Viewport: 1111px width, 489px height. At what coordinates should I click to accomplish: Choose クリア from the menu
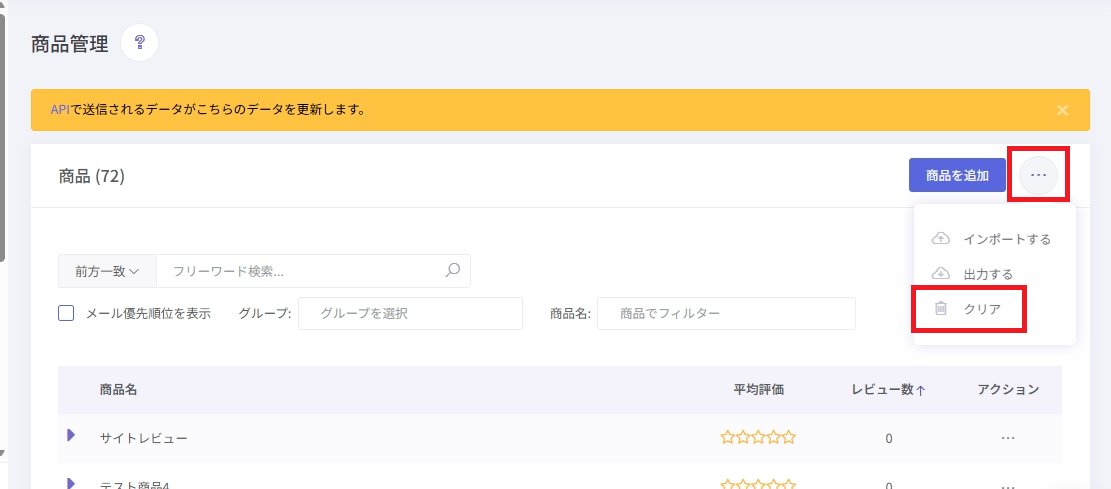[982, 309]
